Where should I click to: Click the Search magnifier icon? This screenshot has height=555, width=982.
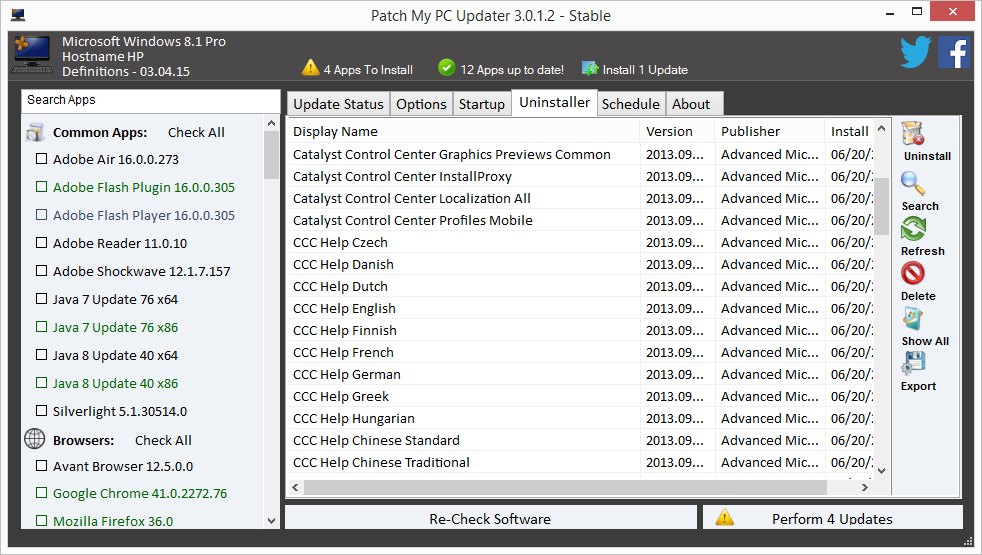tap(912, 184)
